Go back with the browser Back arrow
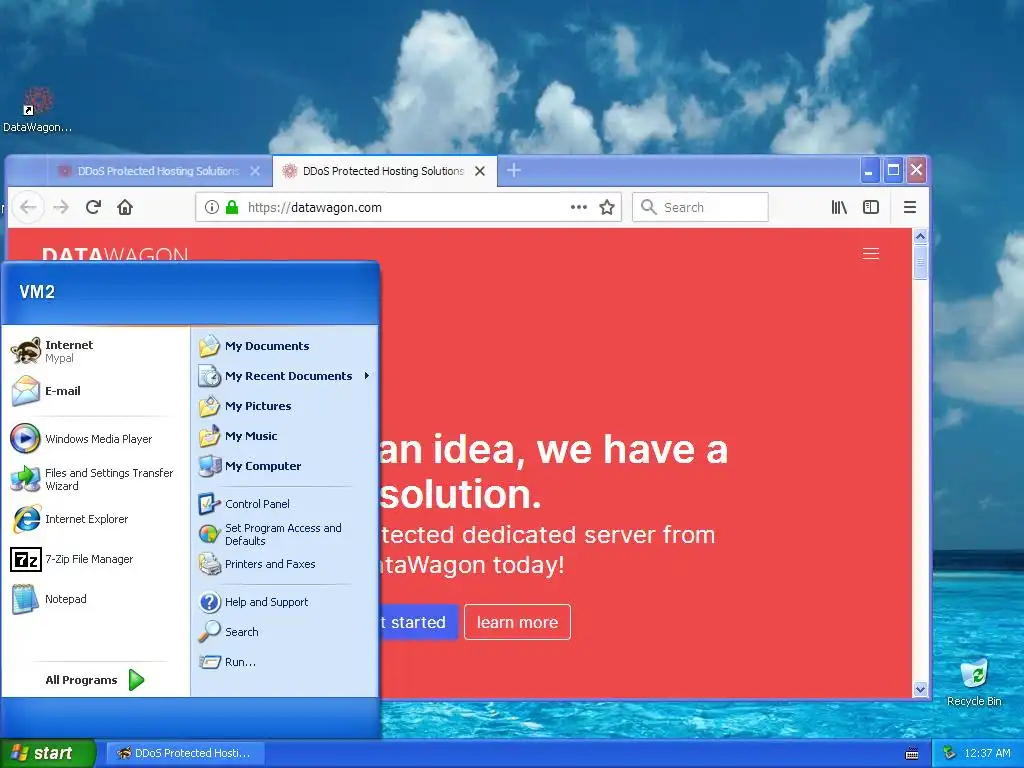The image size is (1024, 768). [x=27, y=208]
